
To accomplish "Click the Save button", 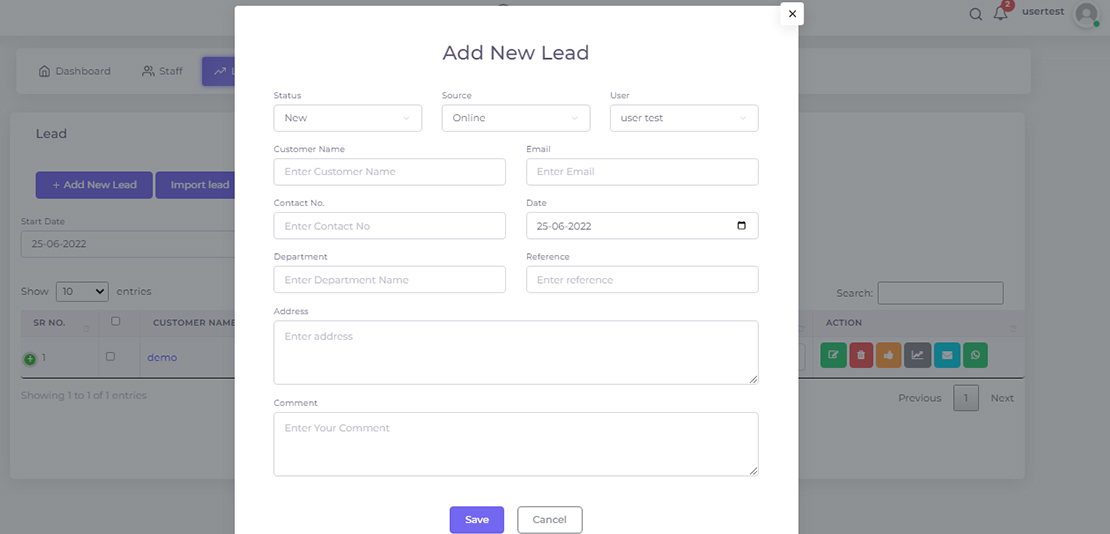I will 476,520.
